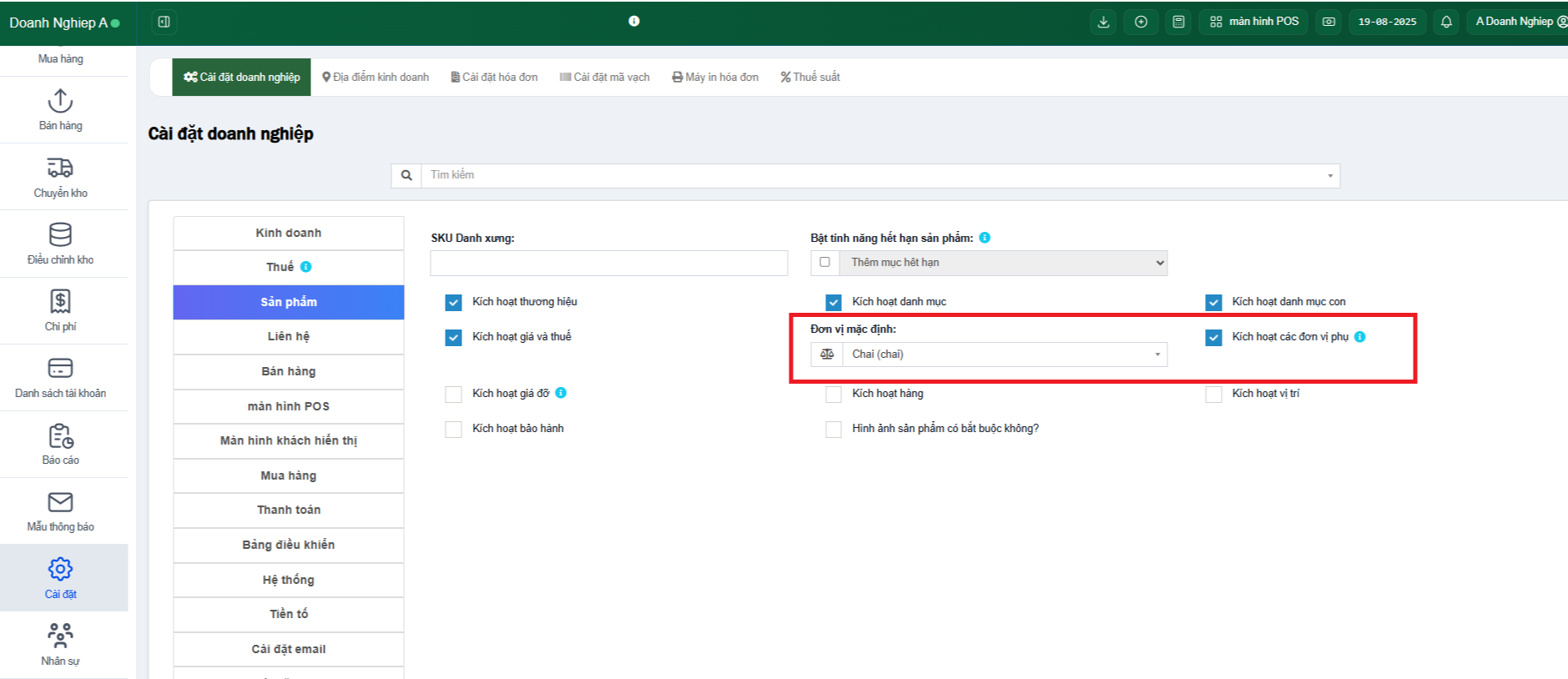Enable Hình ảnh sản phẩm có bắt buộc checkbox
Screen dimensions: 1568x679
click(834, 429)
